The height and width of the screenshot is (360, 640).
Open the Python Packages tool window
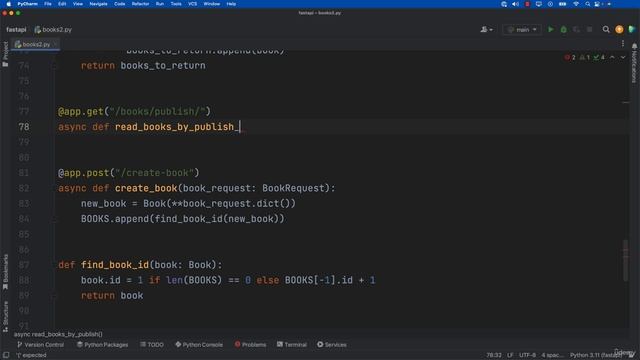click(102, 344)
